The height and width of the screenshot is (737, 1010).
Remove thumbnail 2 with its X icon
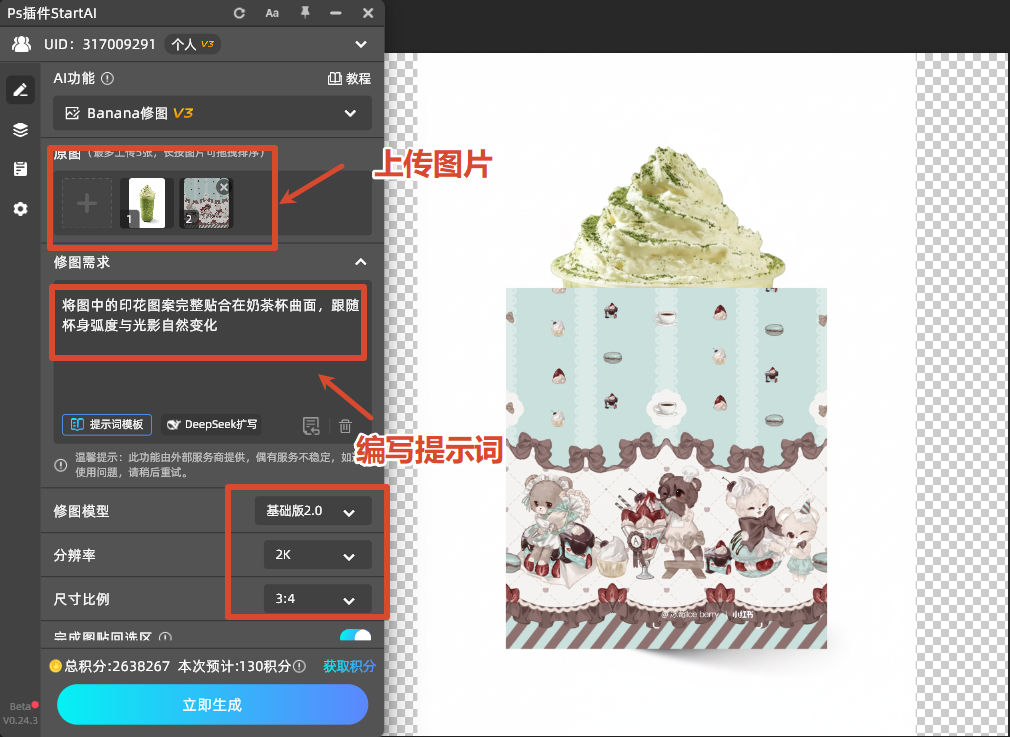224,187
